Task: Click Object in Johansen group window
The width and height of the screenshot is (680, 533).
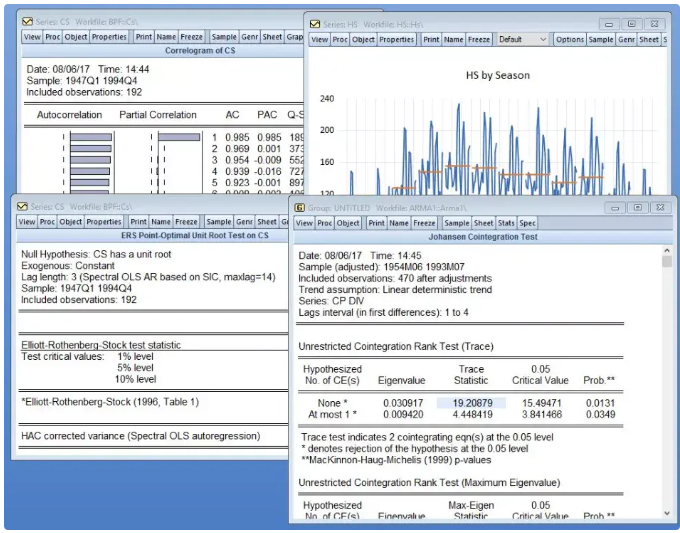Action: pyautogui.click(x=348, y=223)
